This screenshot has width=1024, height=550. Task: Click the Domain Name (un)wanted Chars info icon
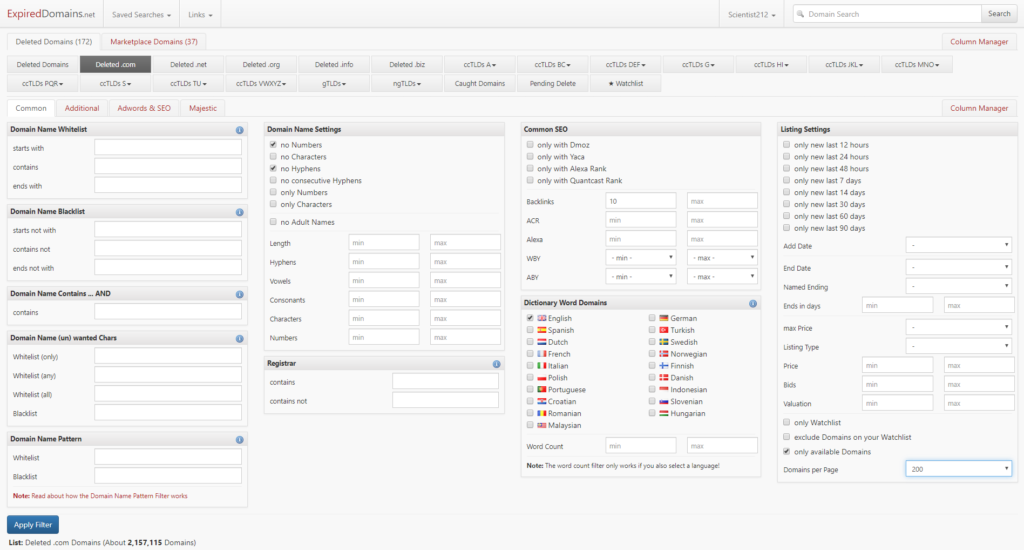point(240,338)
